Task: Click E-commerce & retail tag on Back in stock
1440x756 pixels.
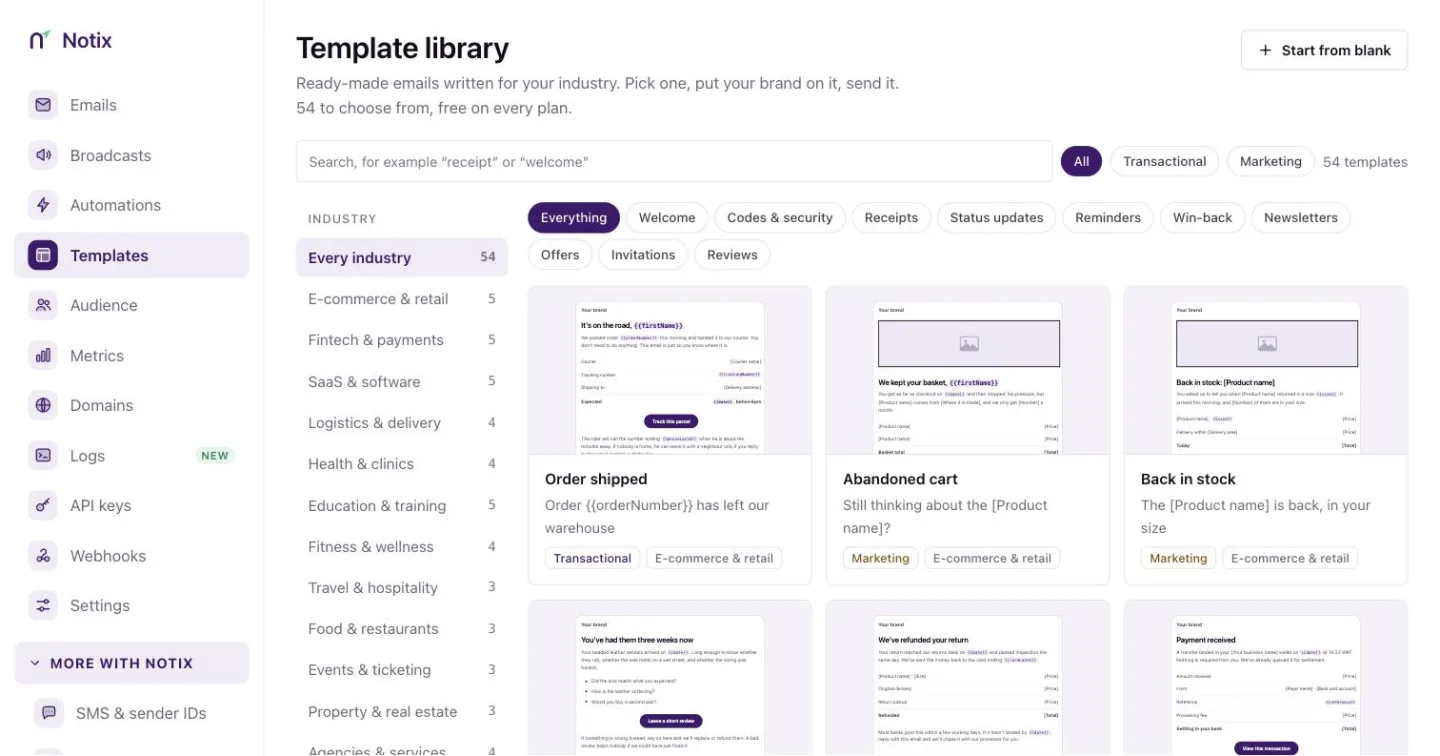Action: pyautogui.click(x=1290, y=558)
